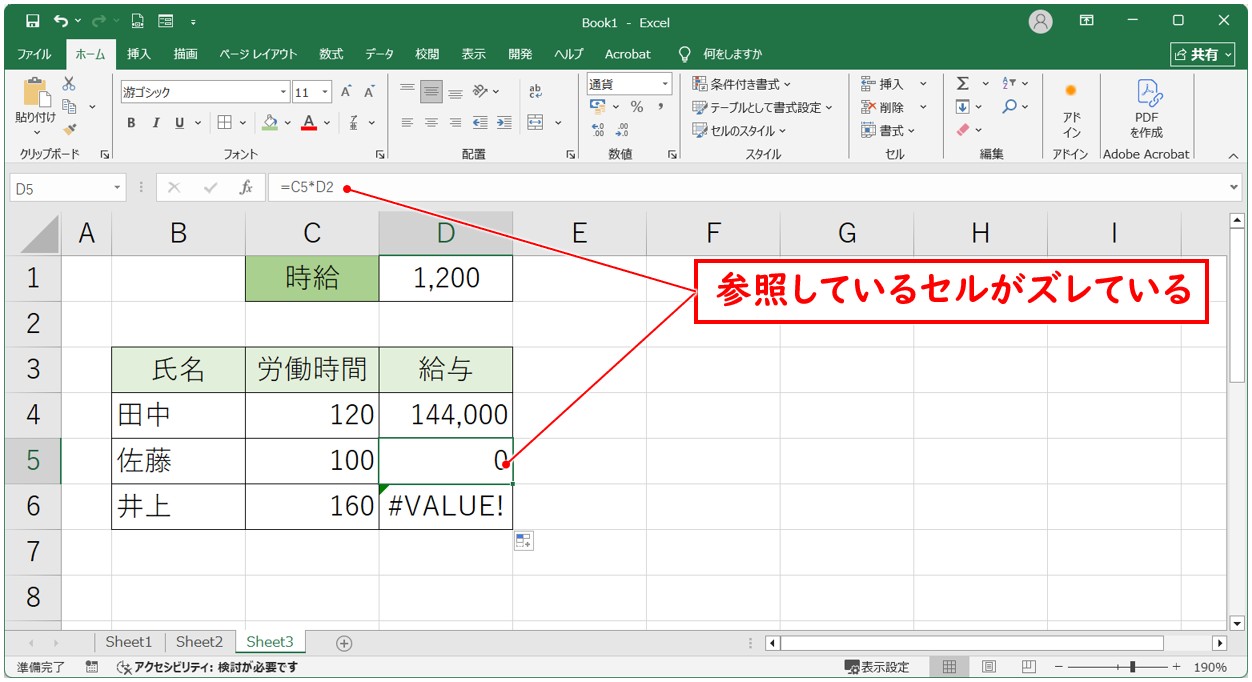Toggle bold formatting
1252x682 pixels.
pos(131,123)
